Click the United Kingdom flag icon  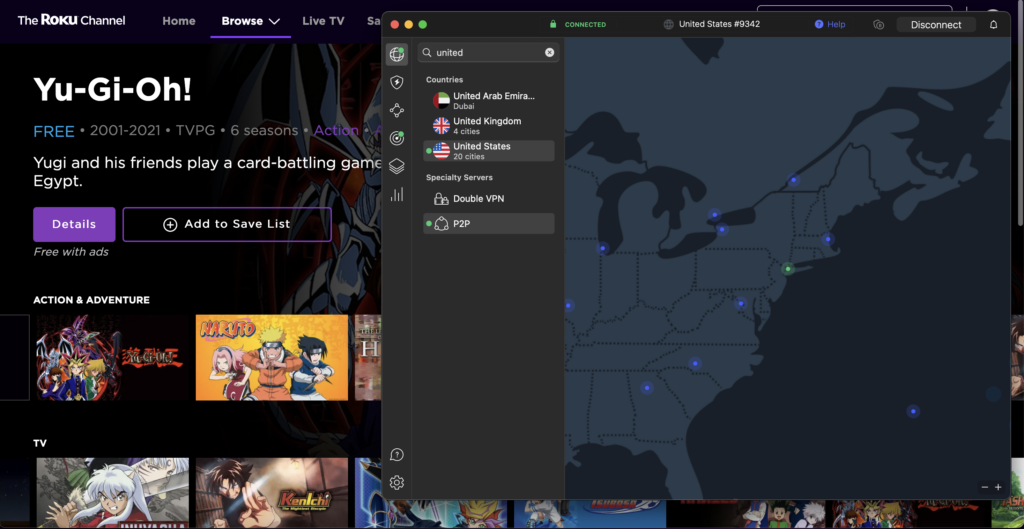pyautogui.click(x=441, y=125)
